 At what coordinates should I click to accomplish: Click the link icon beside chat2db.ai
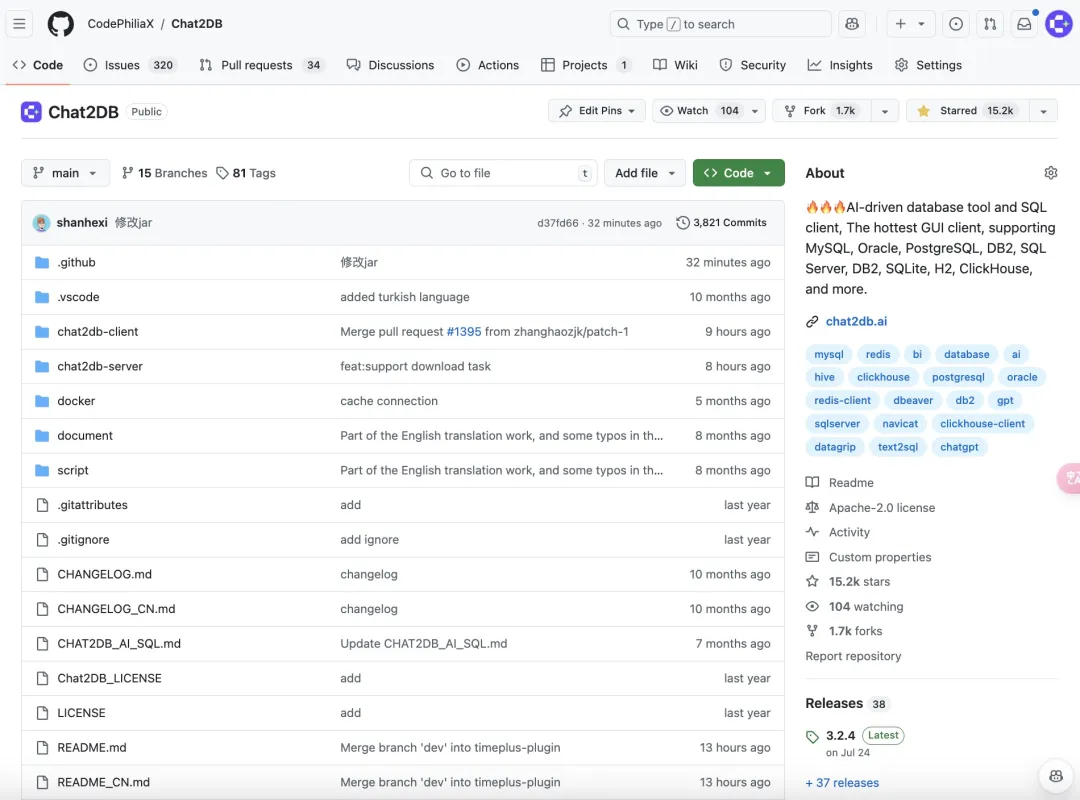[x=812, y=321]
